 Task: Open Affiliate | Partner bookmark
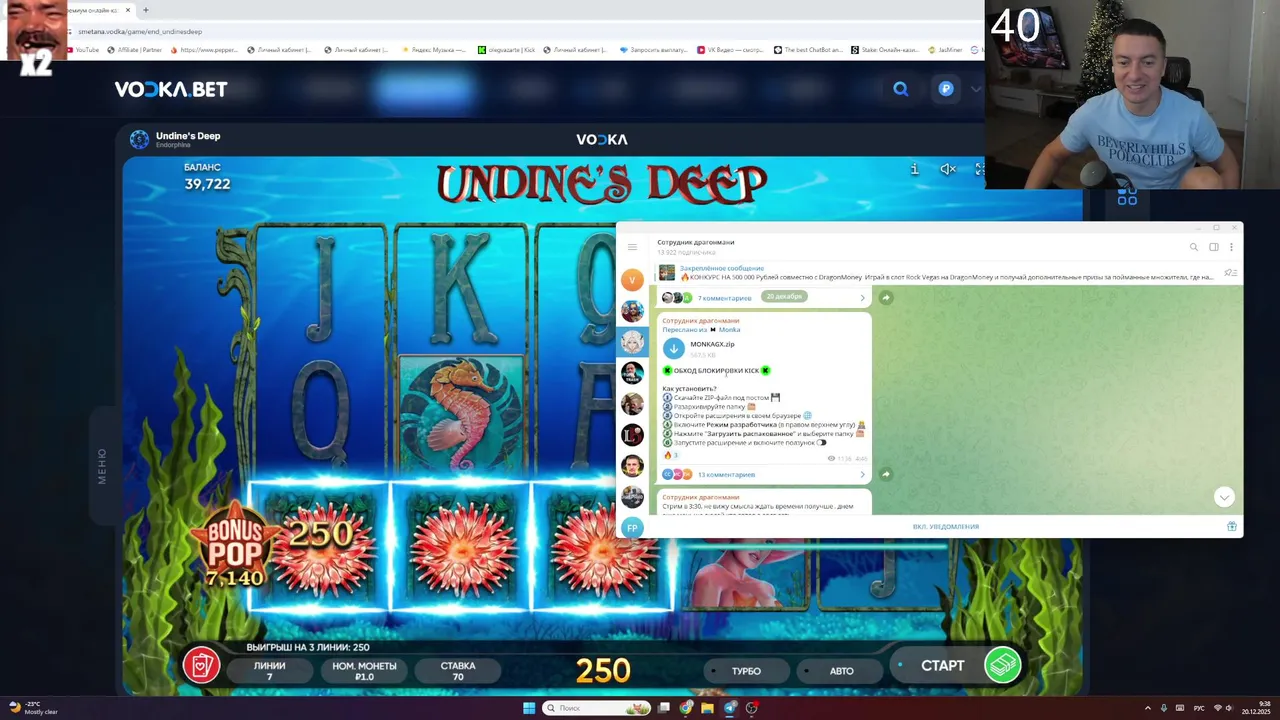tap(134, 49)
